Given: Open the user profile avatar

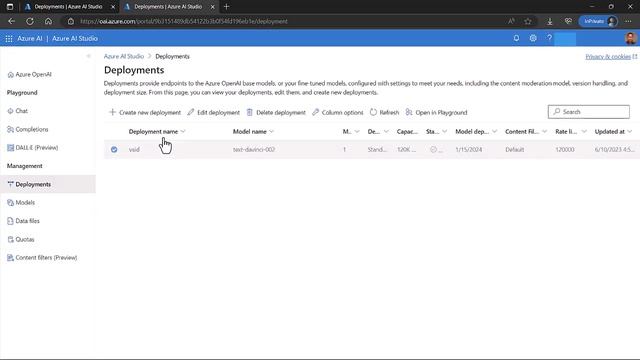Looking at the screenshot, I should point(631,38).
